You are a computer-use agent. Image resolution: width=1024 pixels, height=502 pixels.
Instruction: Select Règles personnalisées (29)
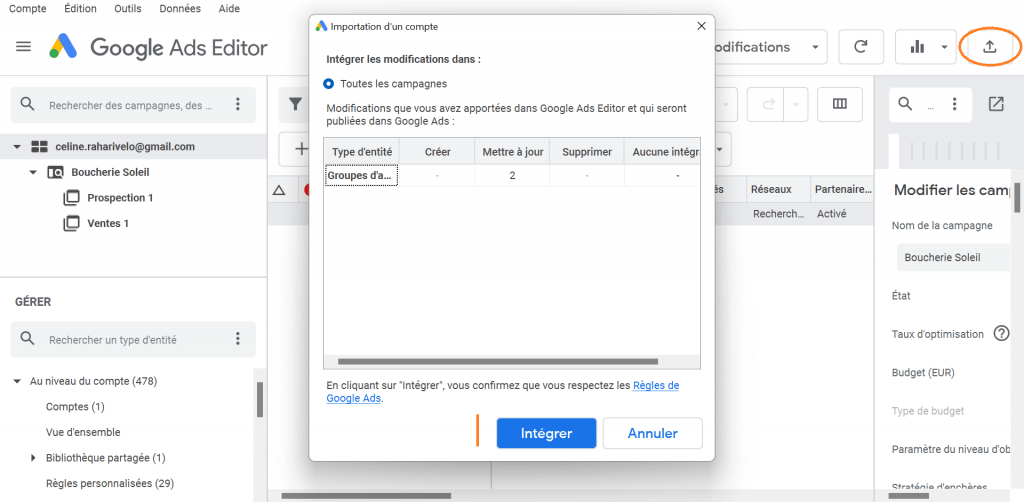(110, 484)
